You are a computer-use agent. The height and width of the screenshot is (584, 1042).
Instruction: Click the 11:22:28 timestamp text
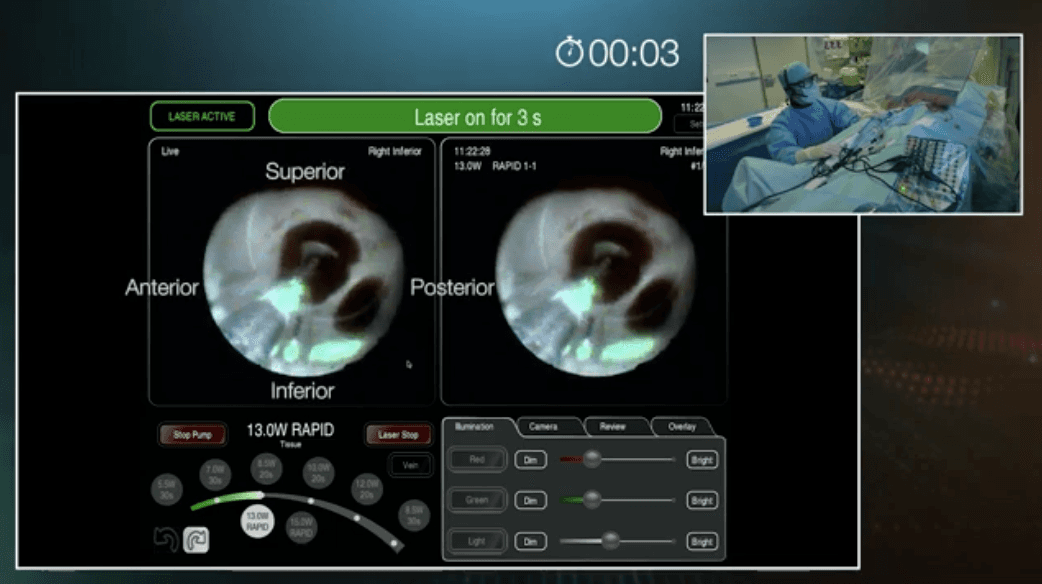472,151
